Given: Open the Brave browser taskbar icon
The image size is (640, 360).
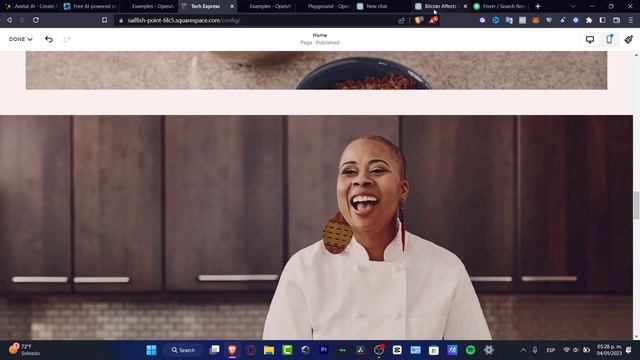Looking at the screenshot, I should pyautogui.click(x=232, y=350).
